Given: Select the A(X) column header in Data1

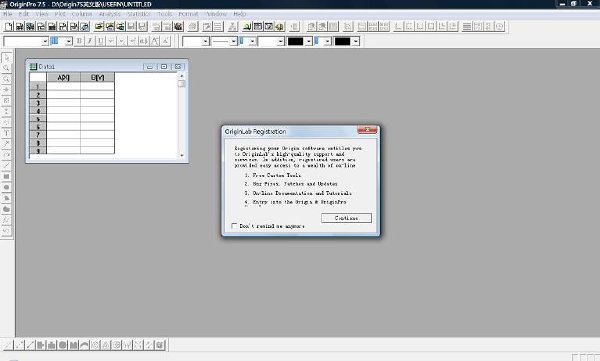Looking at the screenshot, I should coord(64,77).
